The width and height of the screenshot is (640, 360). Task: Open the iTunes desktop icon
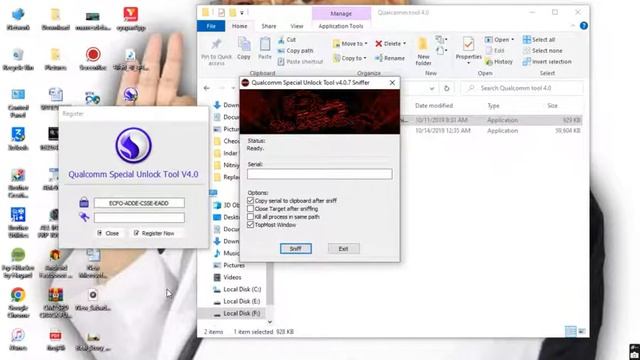[x=18, y=340]
